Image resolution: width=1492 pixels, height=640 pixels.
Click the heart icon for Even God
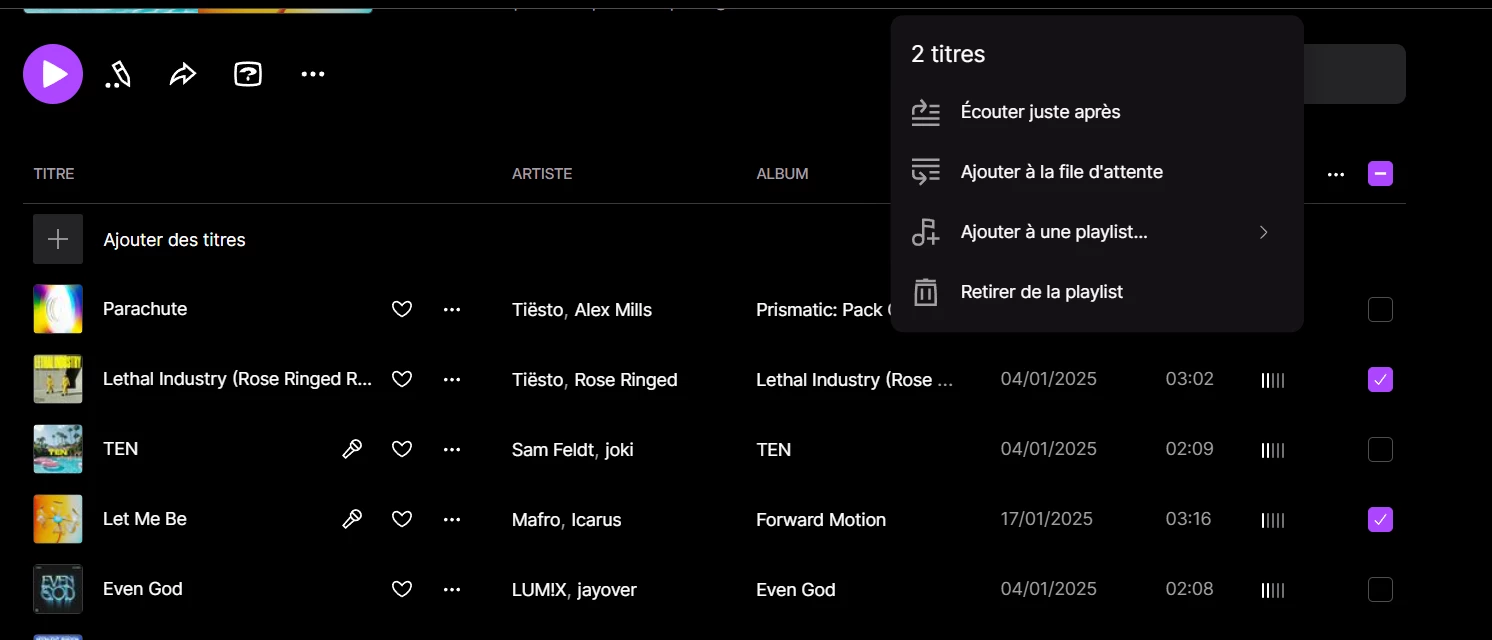pos(402,590)
